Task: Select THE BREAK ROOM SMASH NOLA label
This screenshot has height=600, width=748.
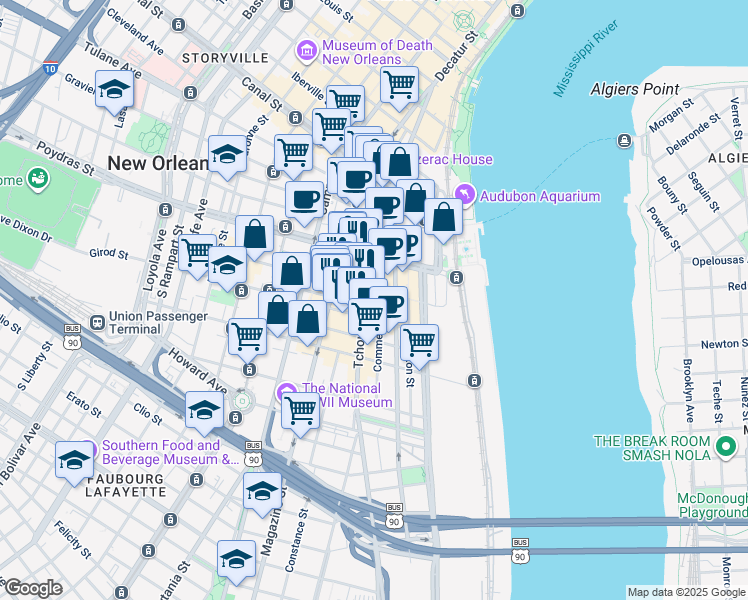Action: coord(652,448)
